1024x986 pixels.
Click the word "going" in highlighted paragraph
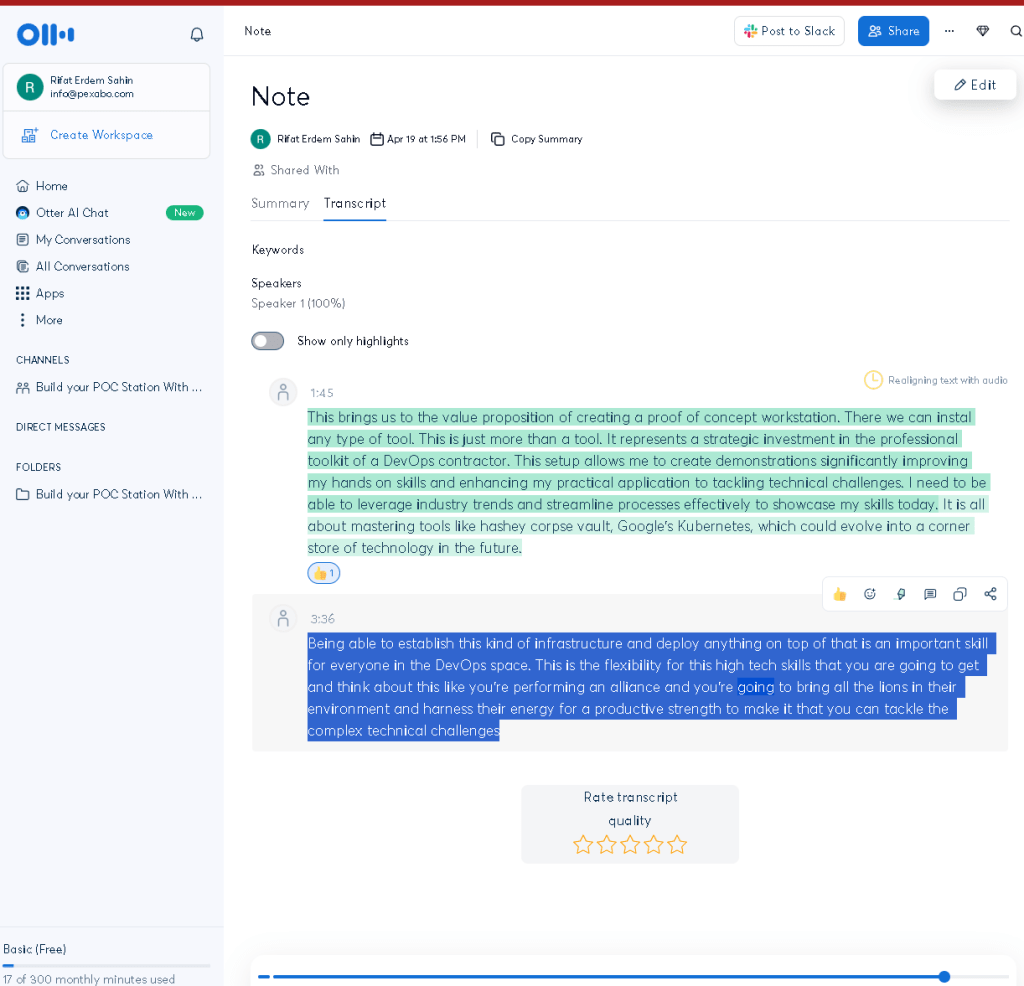coord(756,687)
